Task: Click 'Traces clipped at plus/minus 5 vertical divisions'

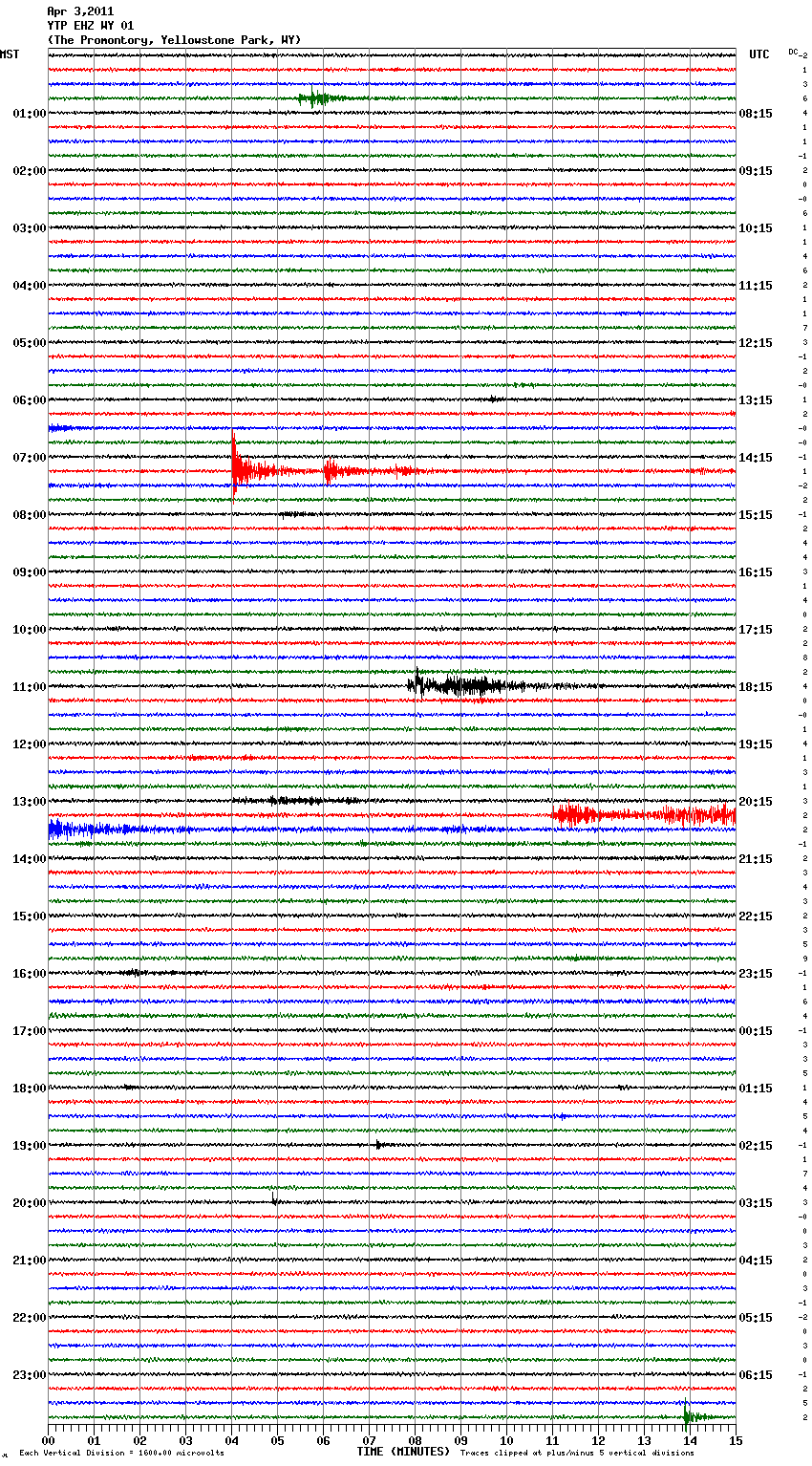Action: pyautogui.click(x=577, y=1454)
